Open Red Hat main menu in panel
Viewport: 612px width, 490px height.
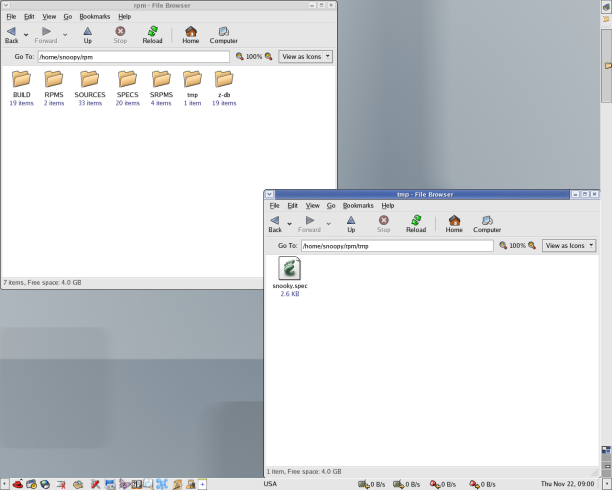18,484
